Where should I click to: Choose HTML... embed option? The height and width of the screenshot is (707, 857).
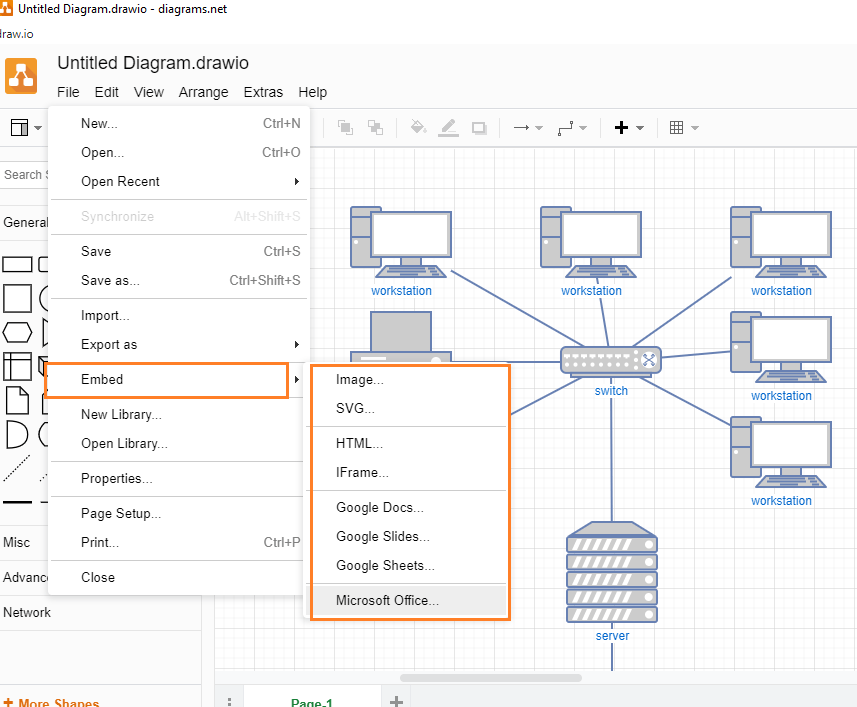click(410, 443)
